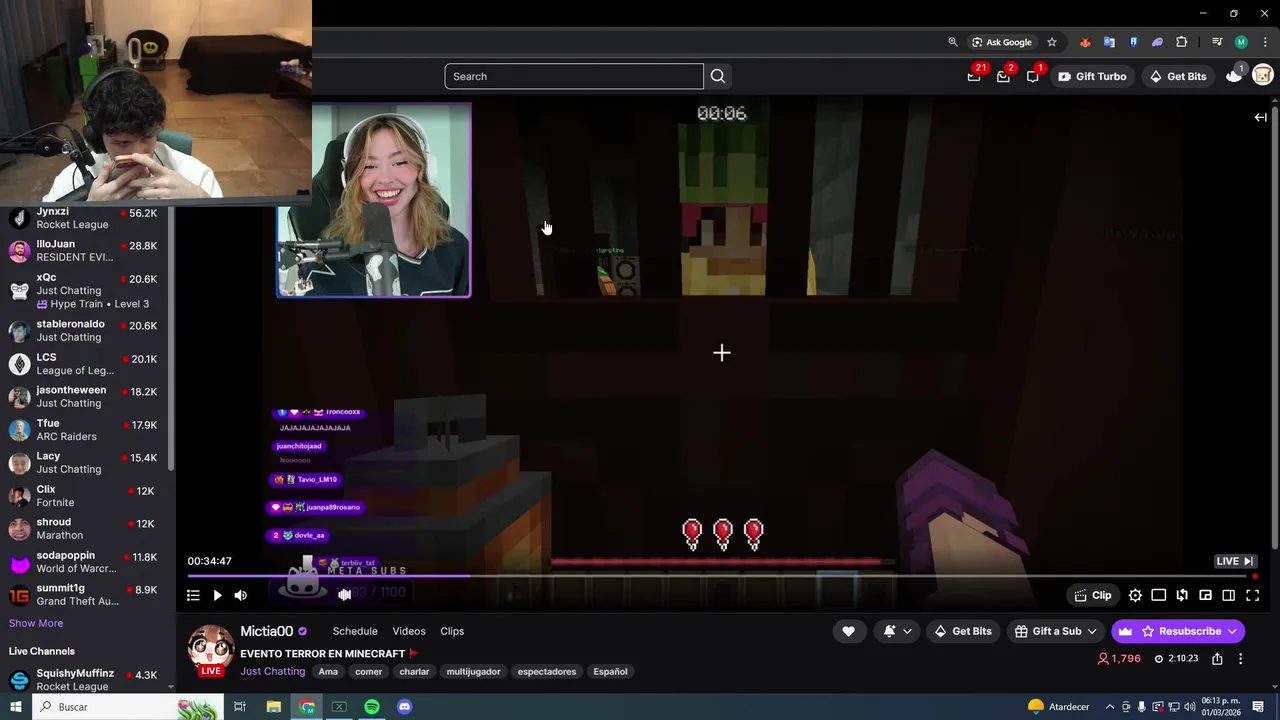Open Discord from the taskbar
Image resolution: width=1280 pixels, height=720 pixels.
point(404,707)
